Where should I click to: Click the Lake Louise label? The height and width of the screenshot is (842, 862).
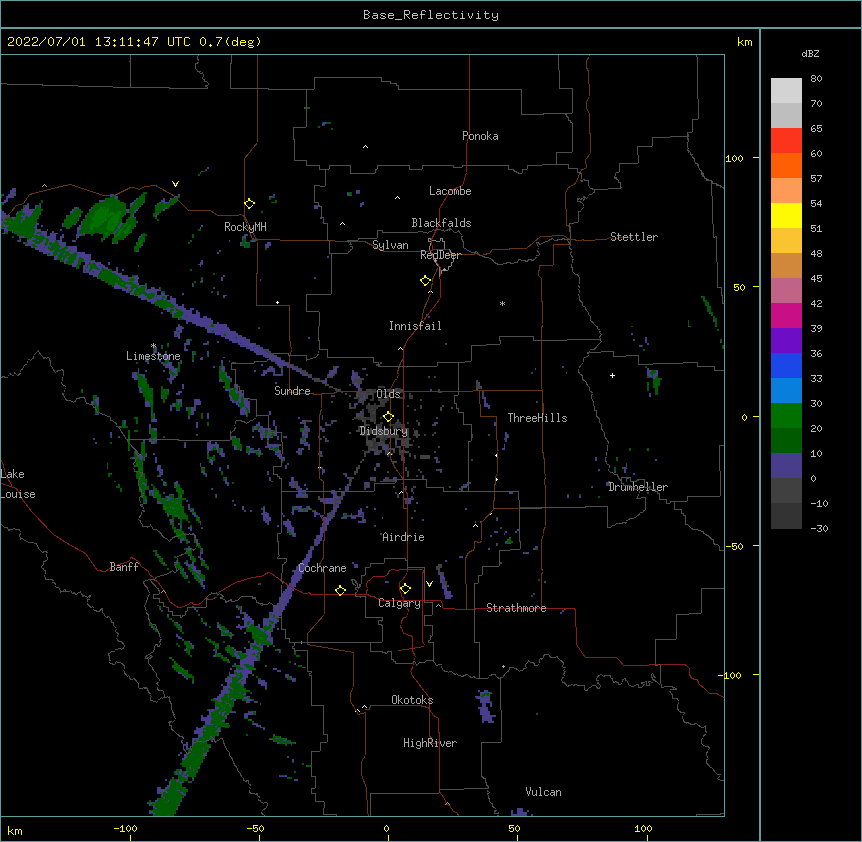point(18,484)
